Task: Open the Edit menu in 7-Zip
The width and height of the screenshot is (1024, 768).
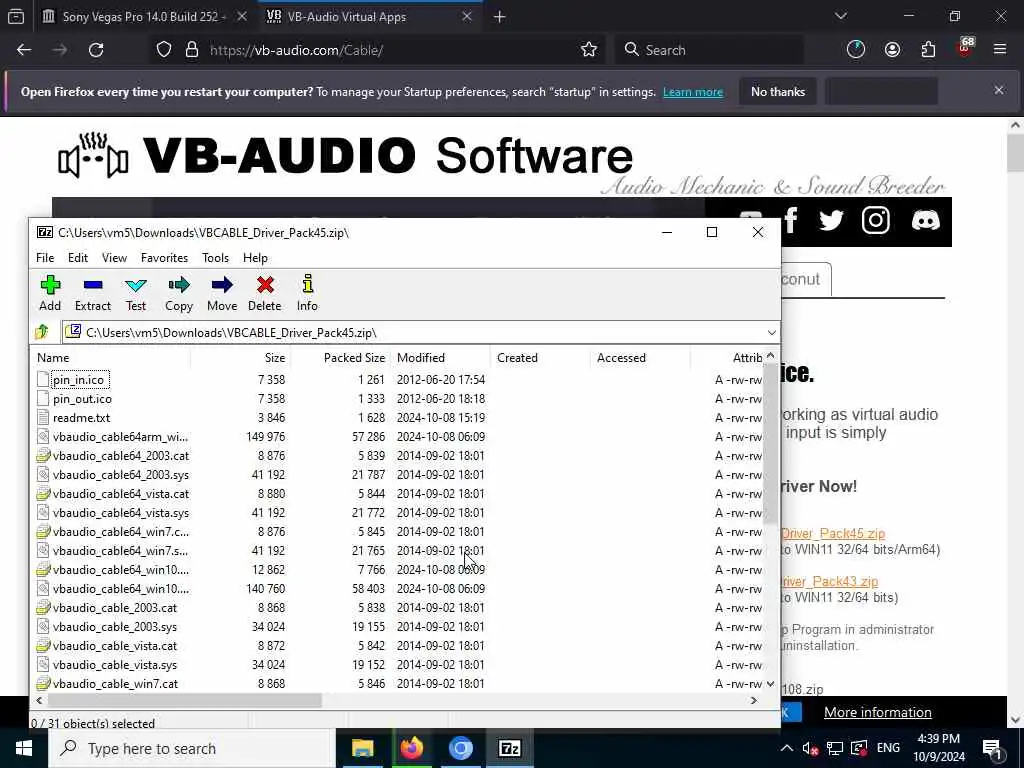Action: [78, 258]
